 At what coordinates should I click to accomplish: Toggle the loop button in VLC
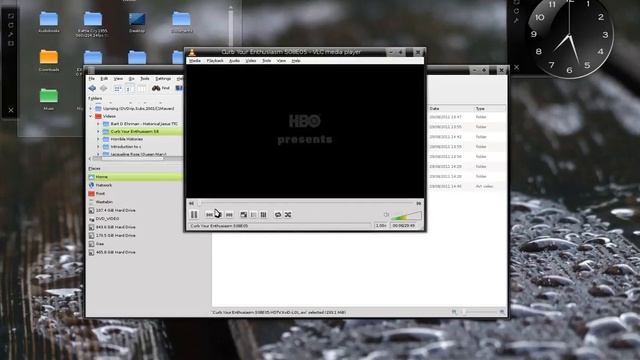pyautogui.click(x=278, y=215)
